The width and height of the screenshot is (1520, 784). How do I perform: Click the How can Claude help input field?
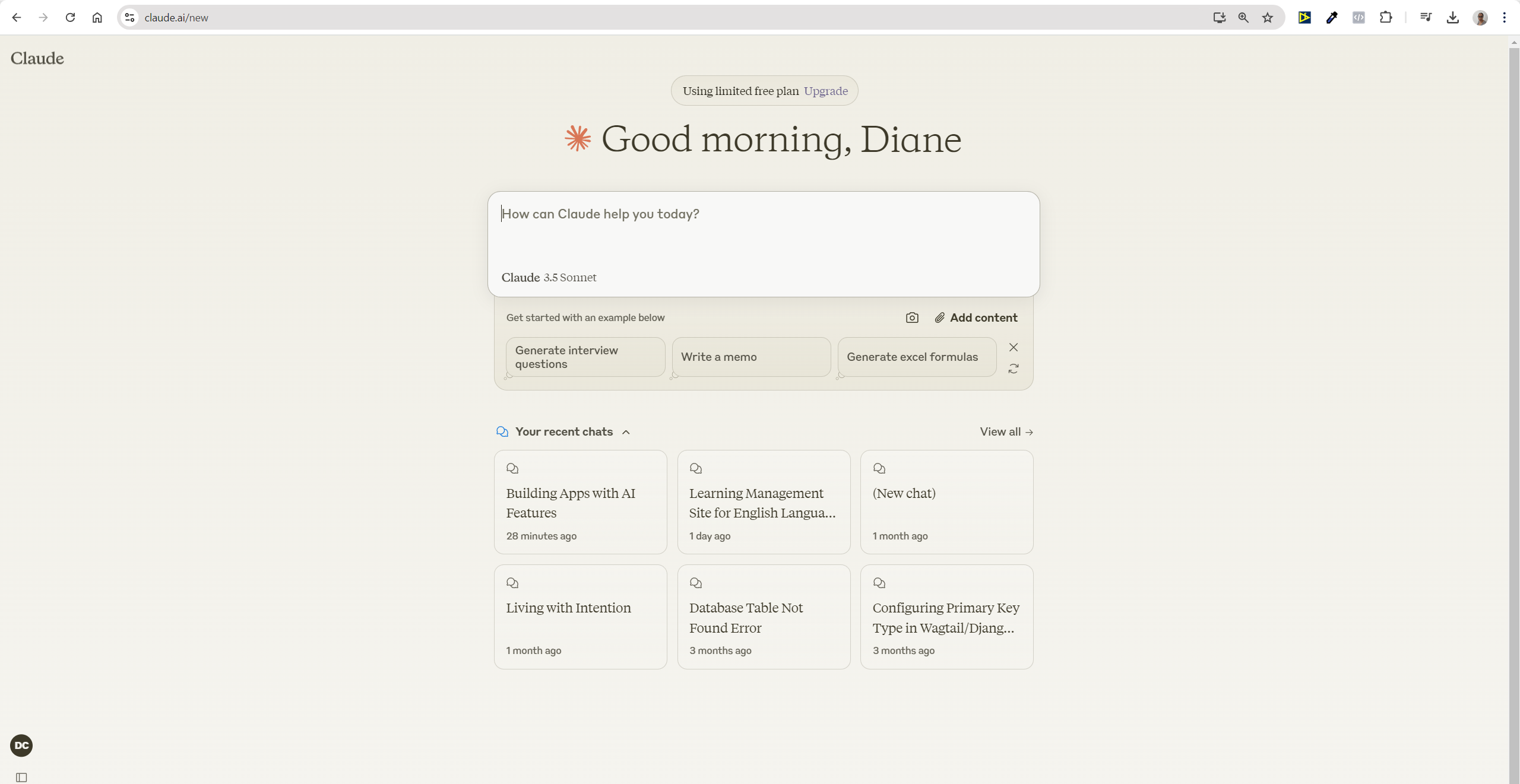click(763, 228)
